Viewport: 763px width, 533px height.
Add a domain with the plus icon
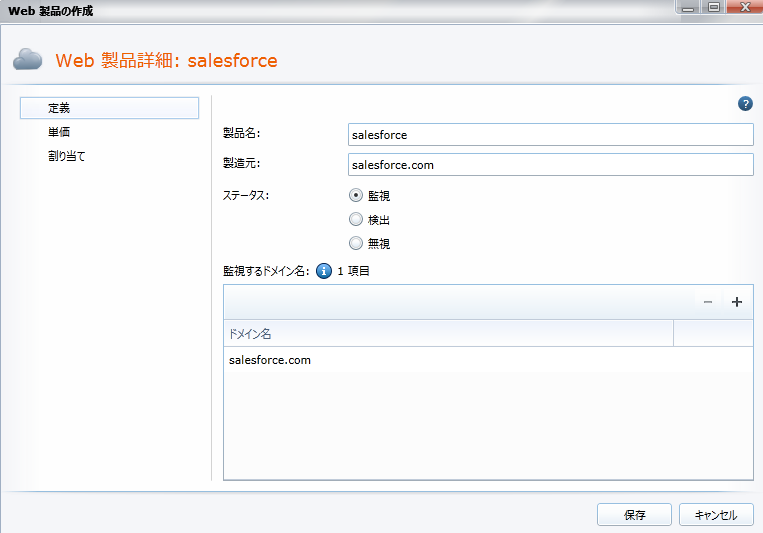point(737,302)
